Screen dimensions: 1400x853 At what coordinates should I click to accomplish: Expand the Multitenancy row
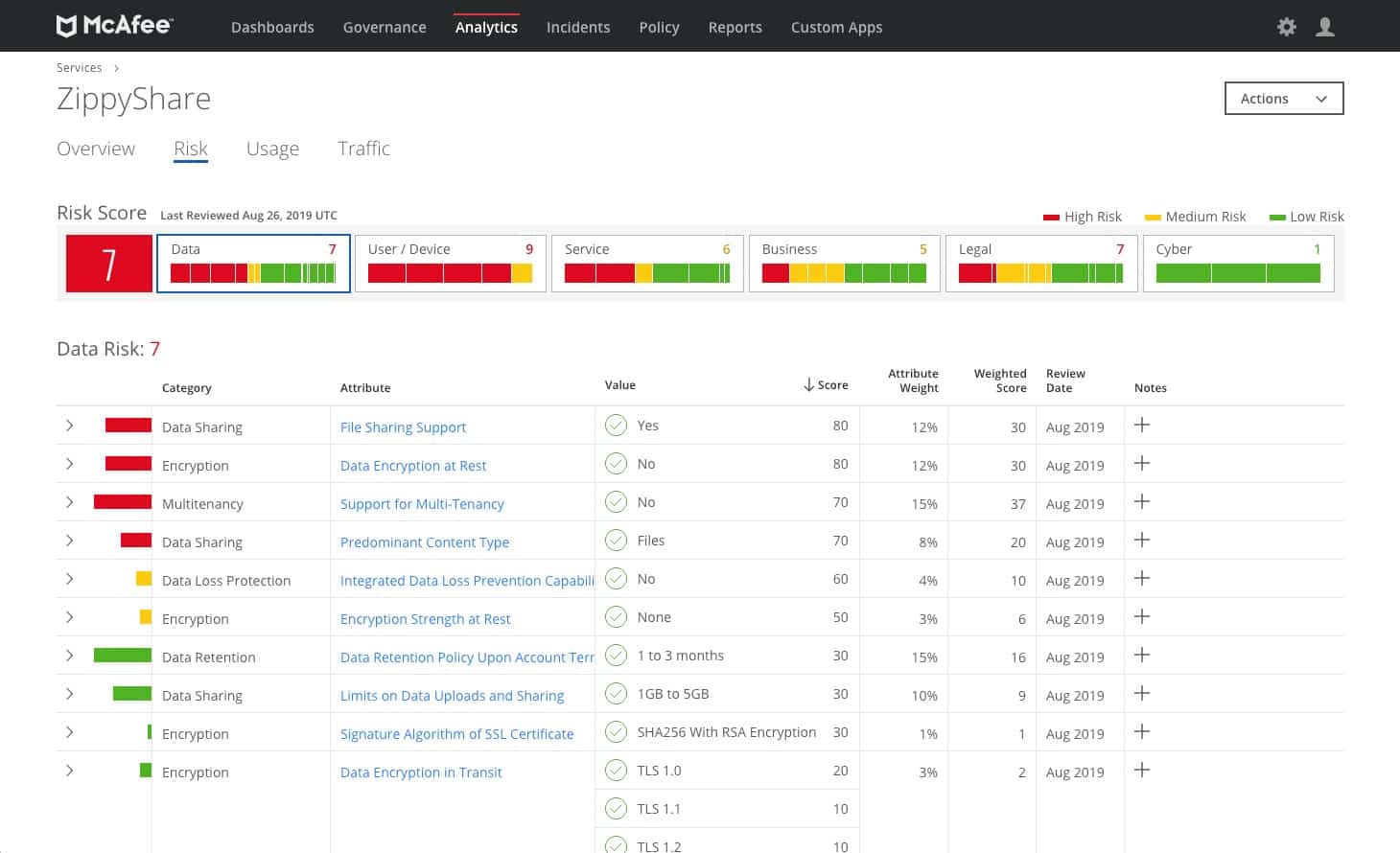click(x=70, y=502)
